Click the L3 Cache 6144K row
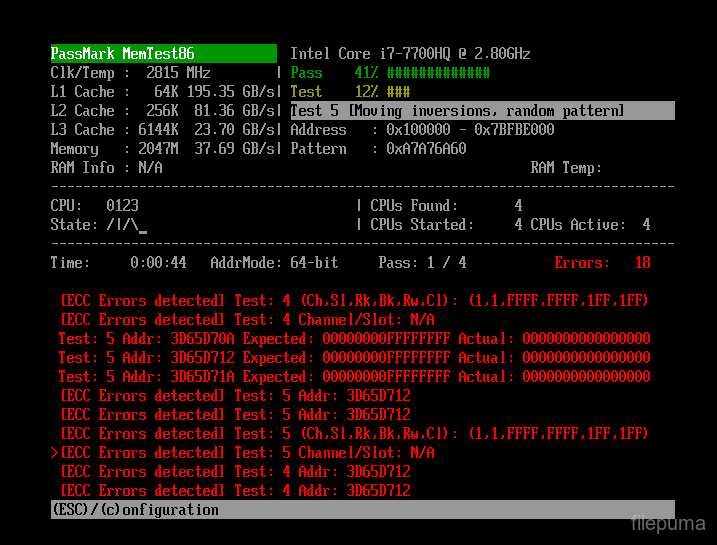Viewport: 717px width, 545px height. tap(163, 130)
